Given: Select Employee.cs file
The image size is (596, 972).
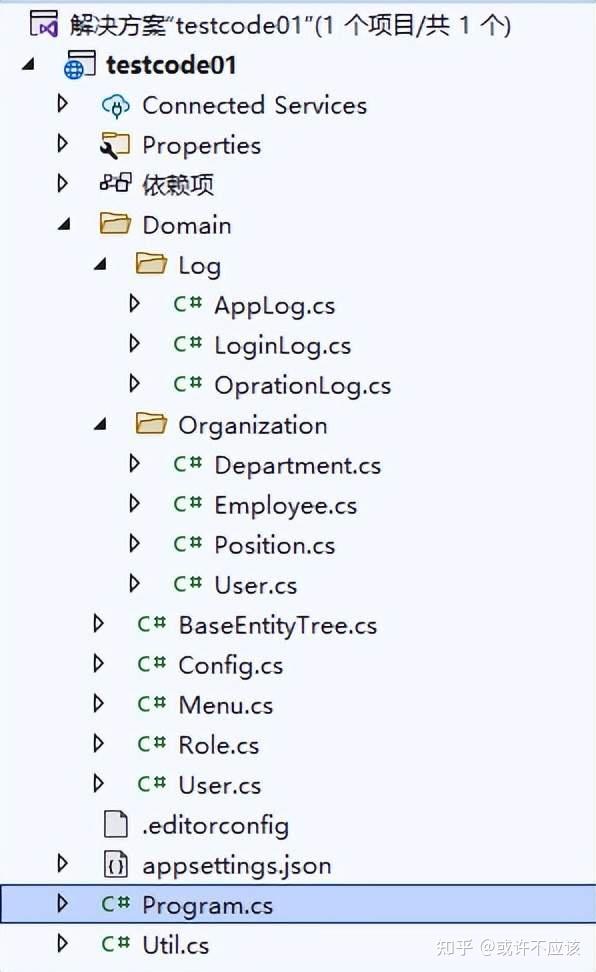Looking at the screenshot, I should [x=286, y=506].
